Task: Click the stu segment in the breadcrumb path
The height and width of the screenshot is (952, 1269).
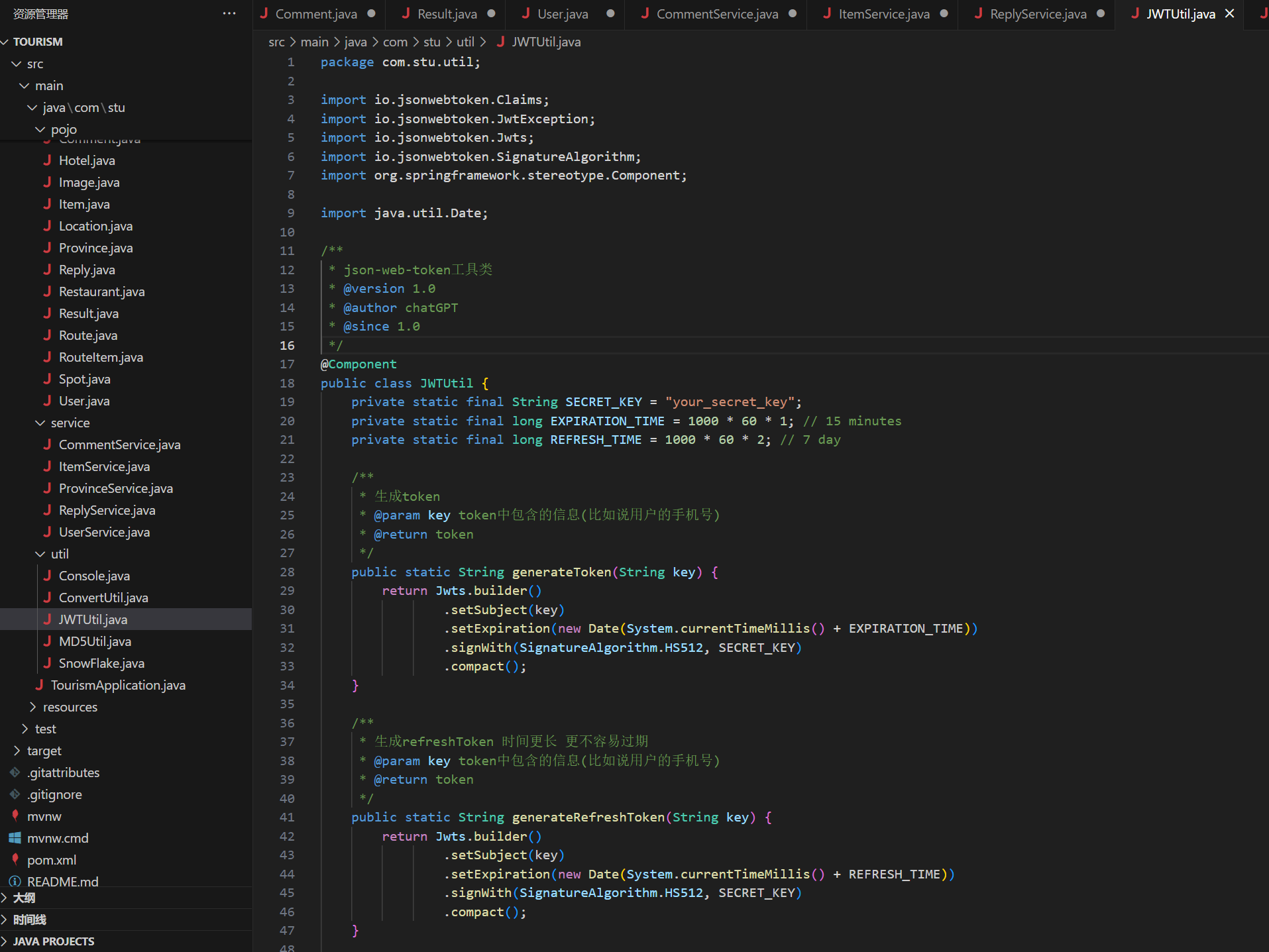Action: click(x=431, y=42)
